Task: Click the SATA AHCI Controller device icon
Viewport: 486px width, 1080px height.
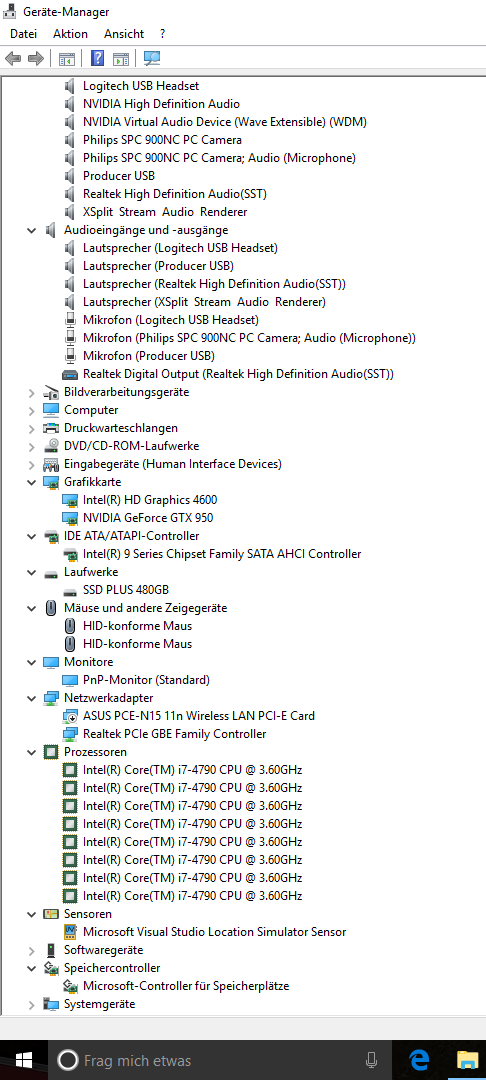Action: pyautogui.click(x=70, y=554)
